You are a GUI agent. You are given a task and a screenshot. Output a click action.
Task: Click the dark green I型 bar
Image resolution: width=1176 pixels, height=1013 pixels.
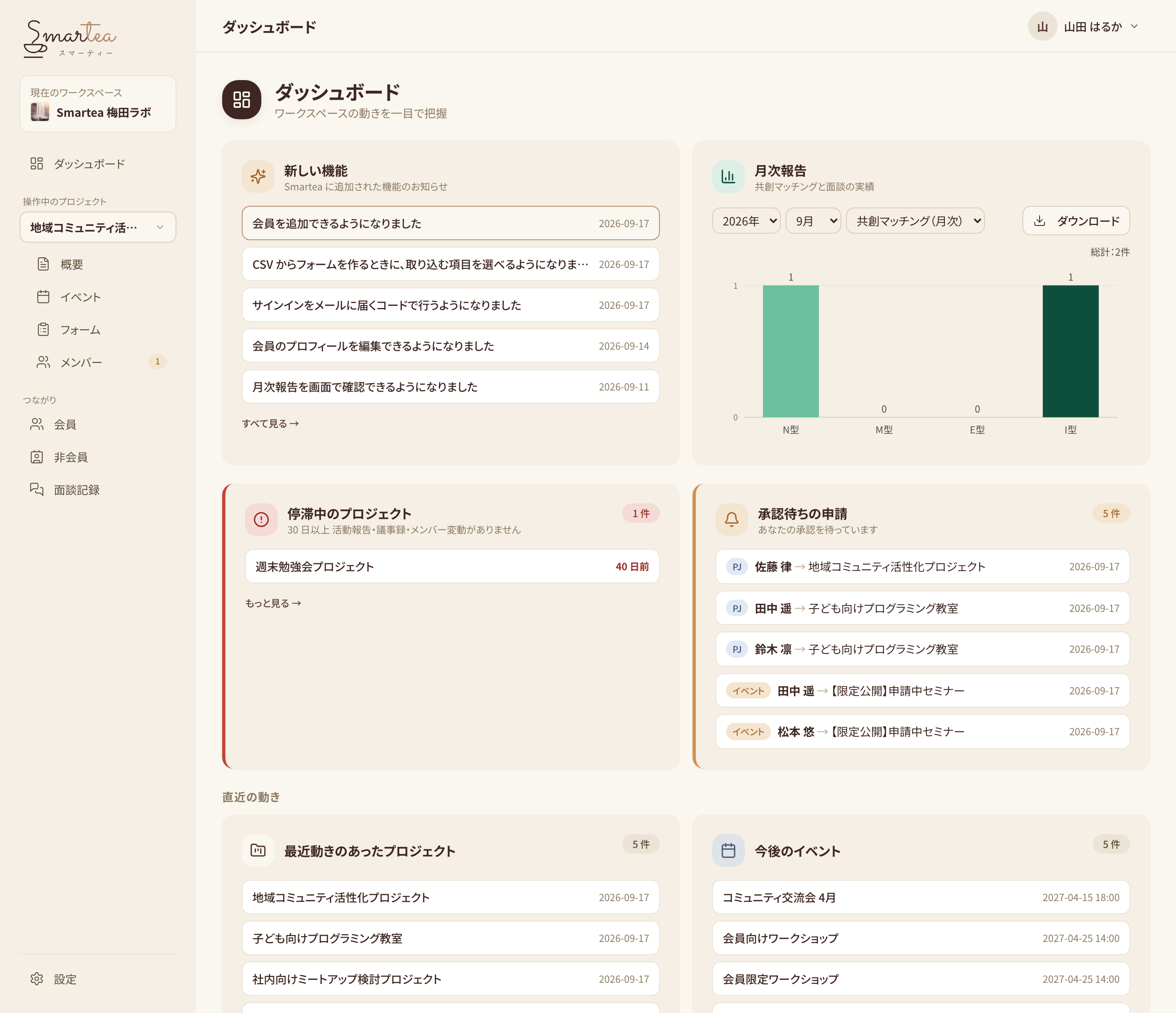click(1070, 351)
